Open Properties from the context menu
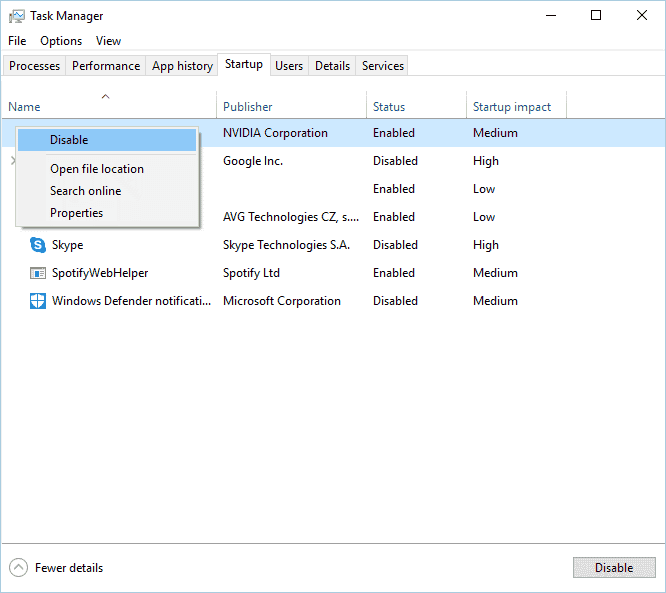Viewport: 666px width, 593px height. 76,213
